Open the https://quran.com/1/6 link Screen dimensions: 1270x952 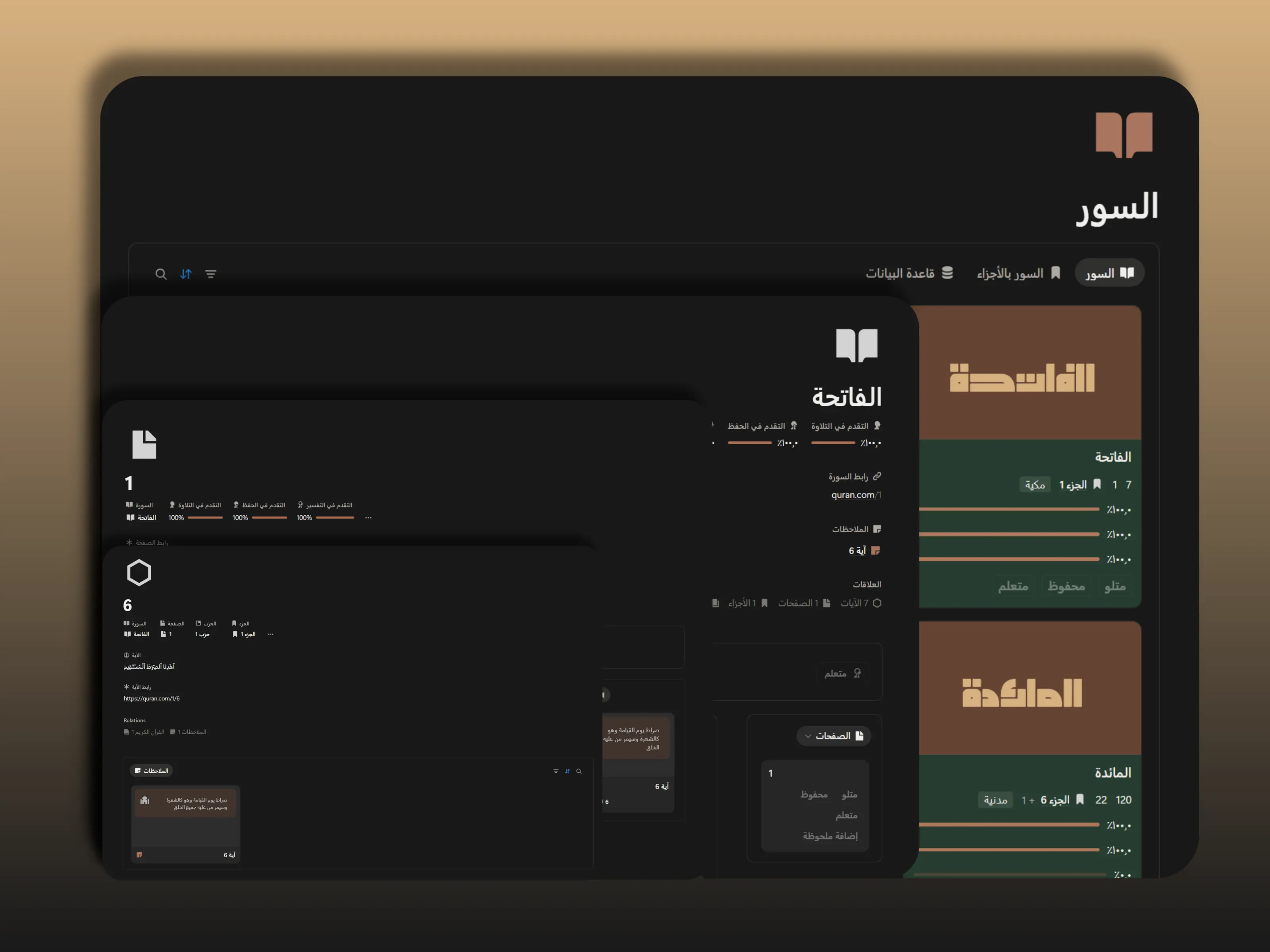(152, 699)
